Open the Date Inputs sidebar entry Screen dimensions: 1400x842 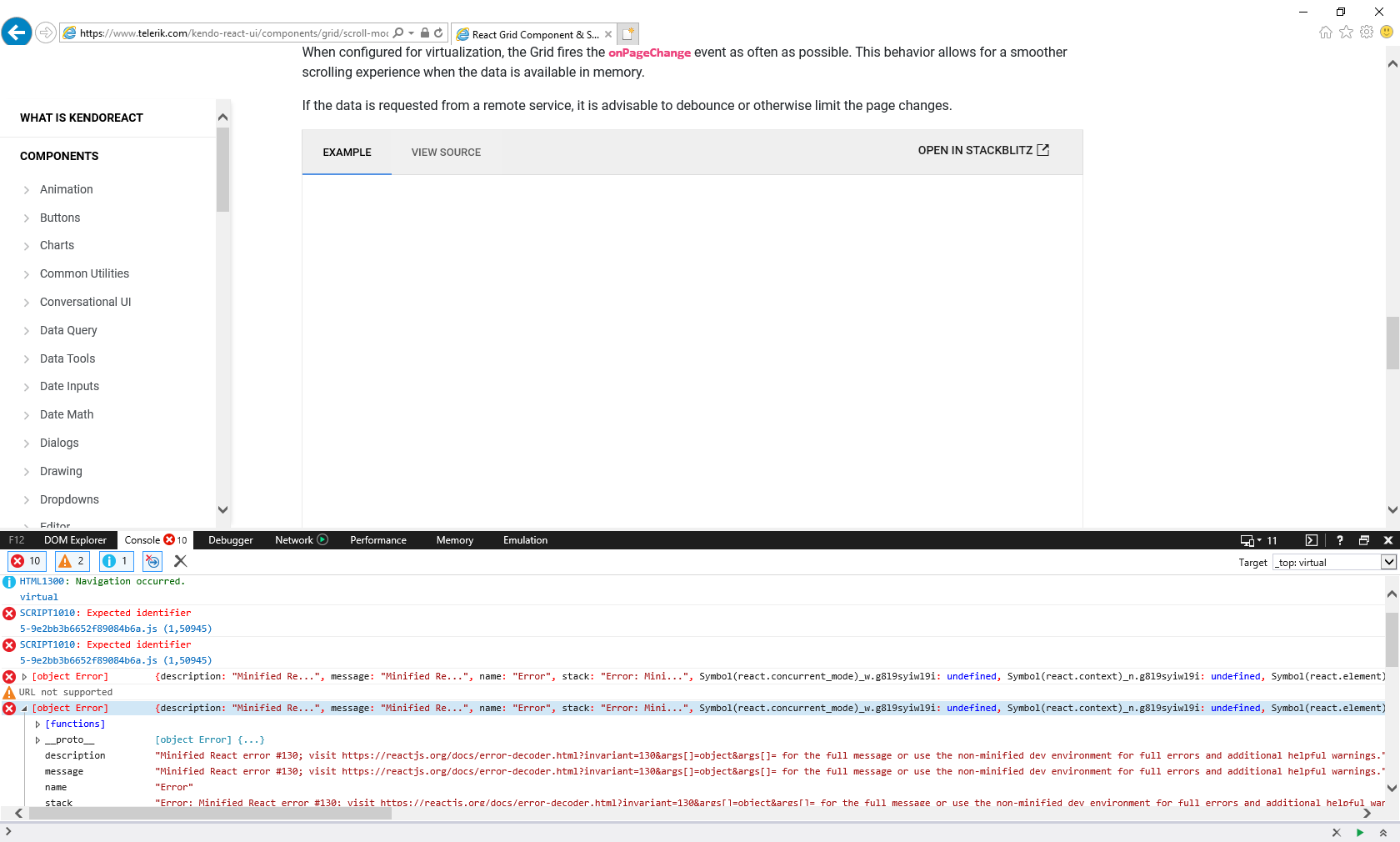coord(69,386)
